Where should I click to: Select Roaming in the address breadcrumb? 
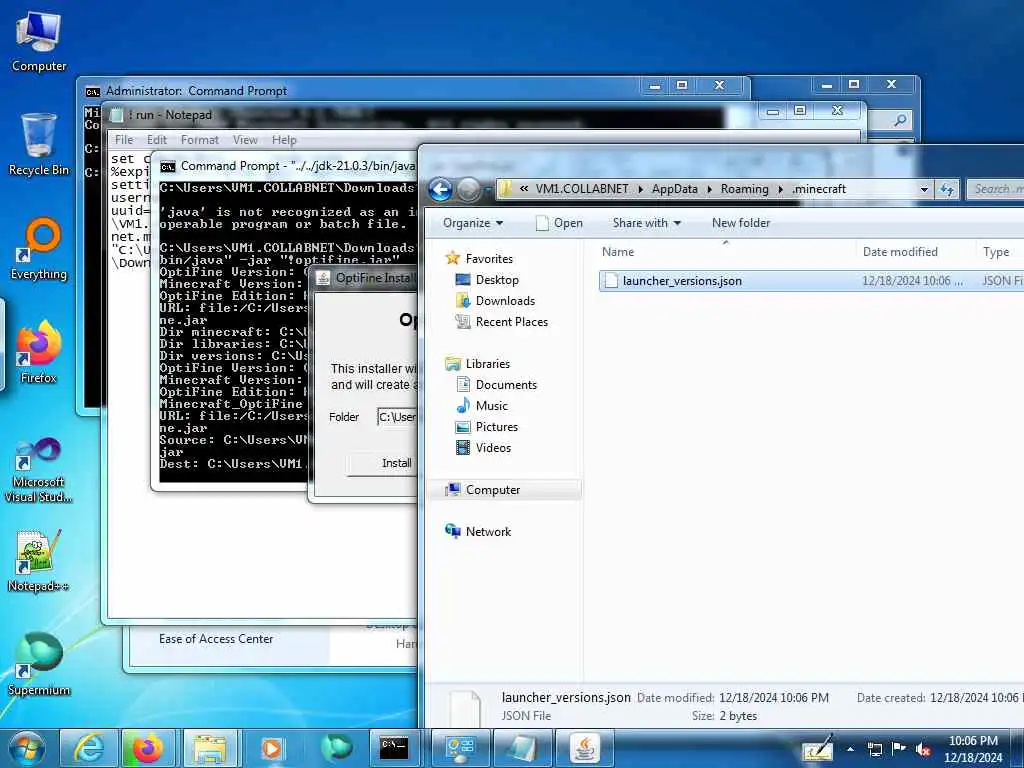(744, 189)
